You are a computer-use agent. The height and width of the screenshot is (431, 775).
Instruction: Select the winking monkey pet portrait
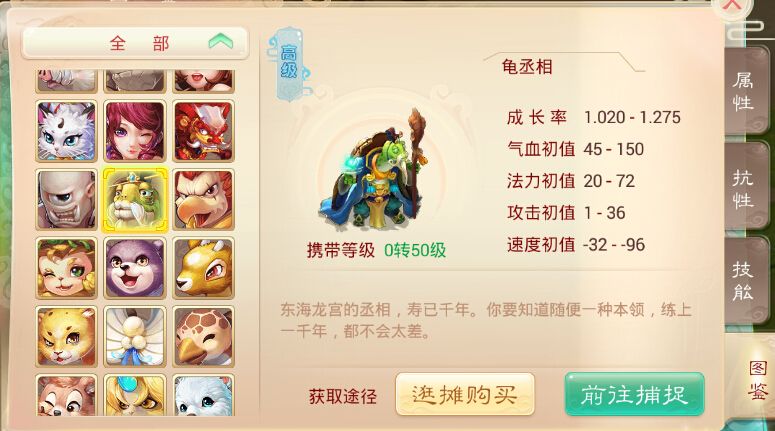coord(66,268)
